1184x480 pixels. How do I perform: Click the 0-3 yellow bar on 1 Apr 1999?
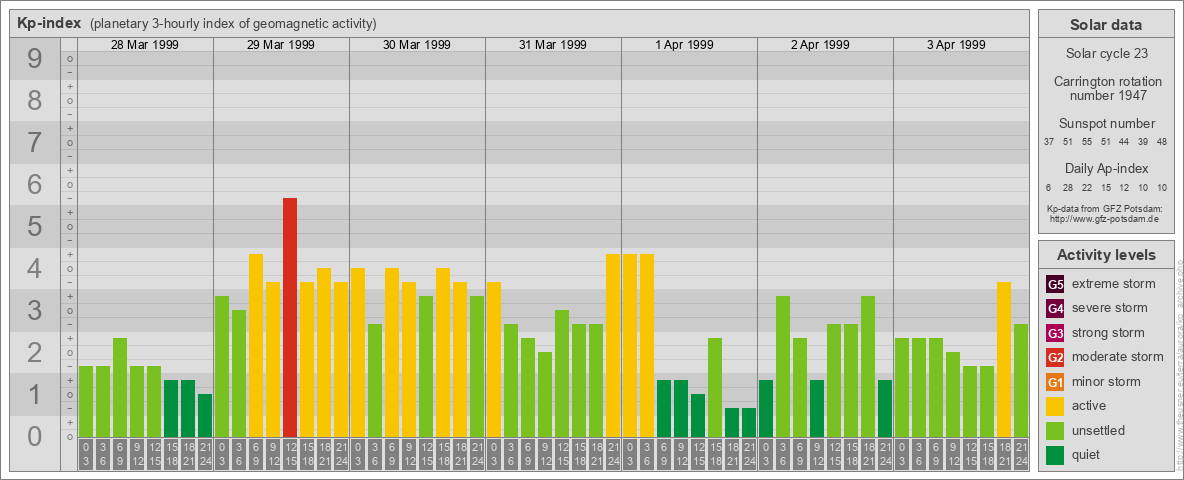[630, 346]
